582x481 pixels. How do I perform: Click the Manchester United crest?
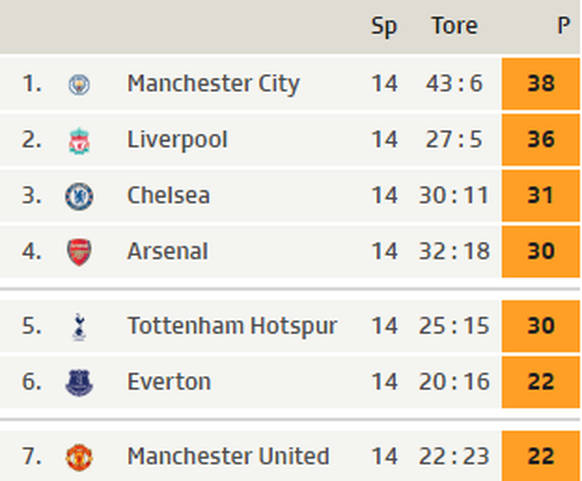[79, 457]
